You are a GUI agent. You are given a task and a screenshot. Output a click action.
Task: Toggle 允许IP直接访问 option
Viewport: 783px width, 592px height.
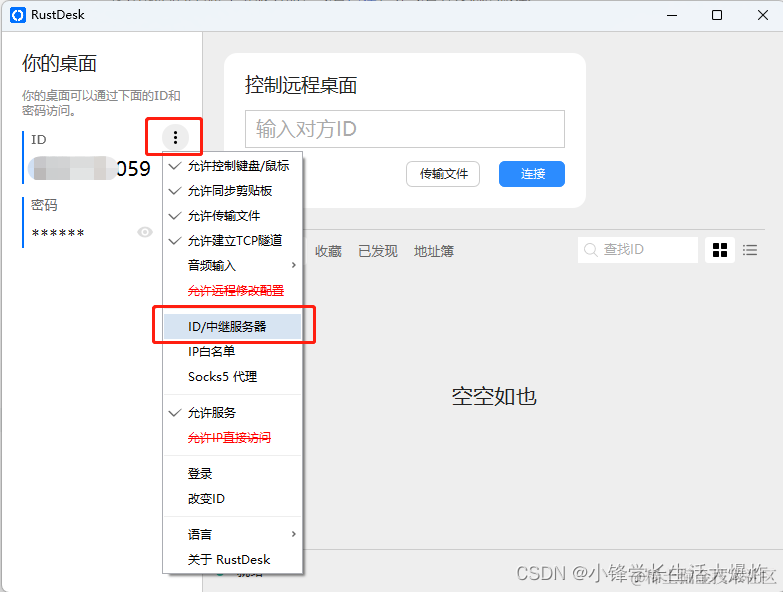[233, 438]
